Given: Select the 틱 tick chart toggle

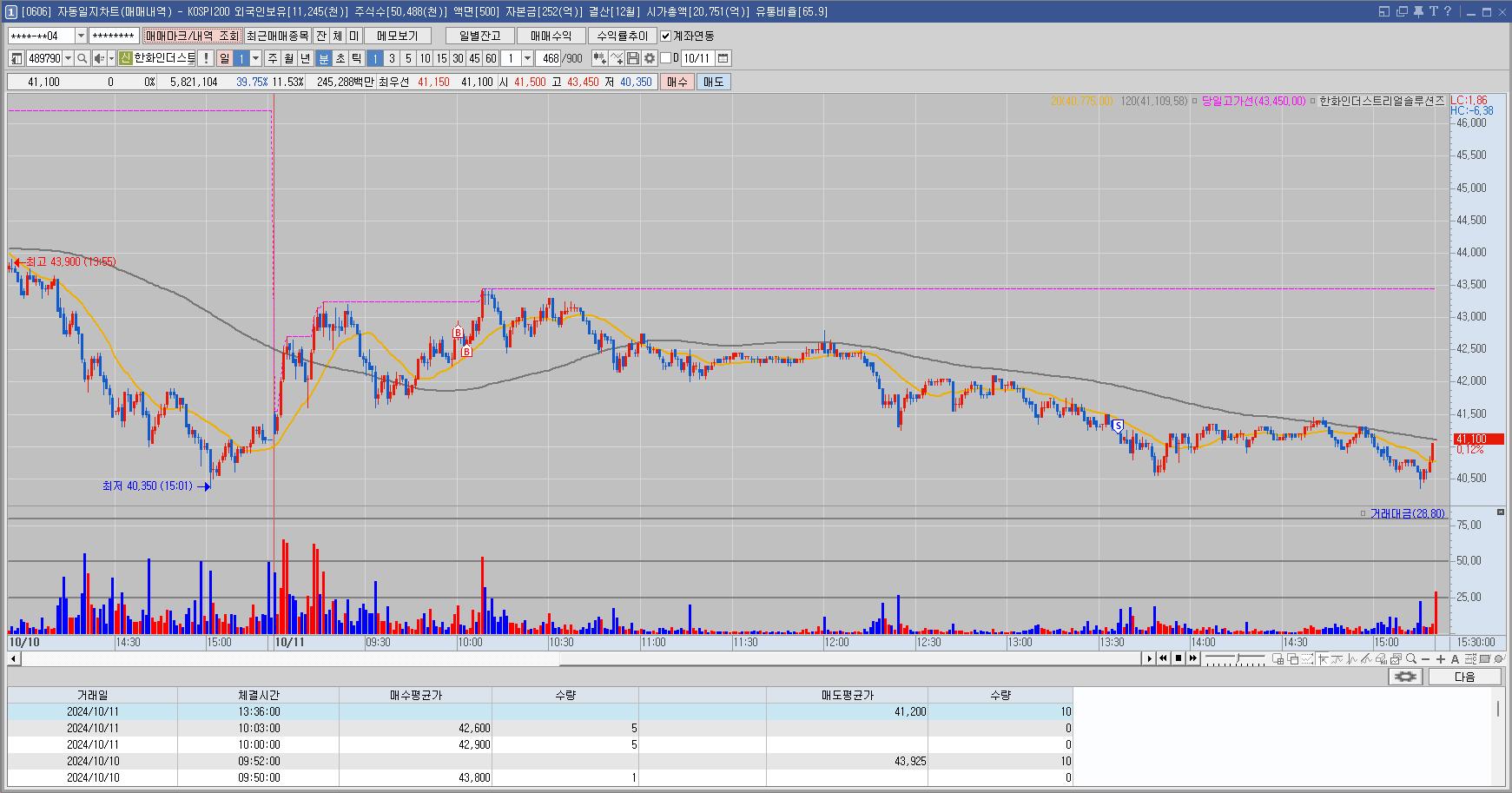Looking at the screenshot, I should [x=357, y=58].
